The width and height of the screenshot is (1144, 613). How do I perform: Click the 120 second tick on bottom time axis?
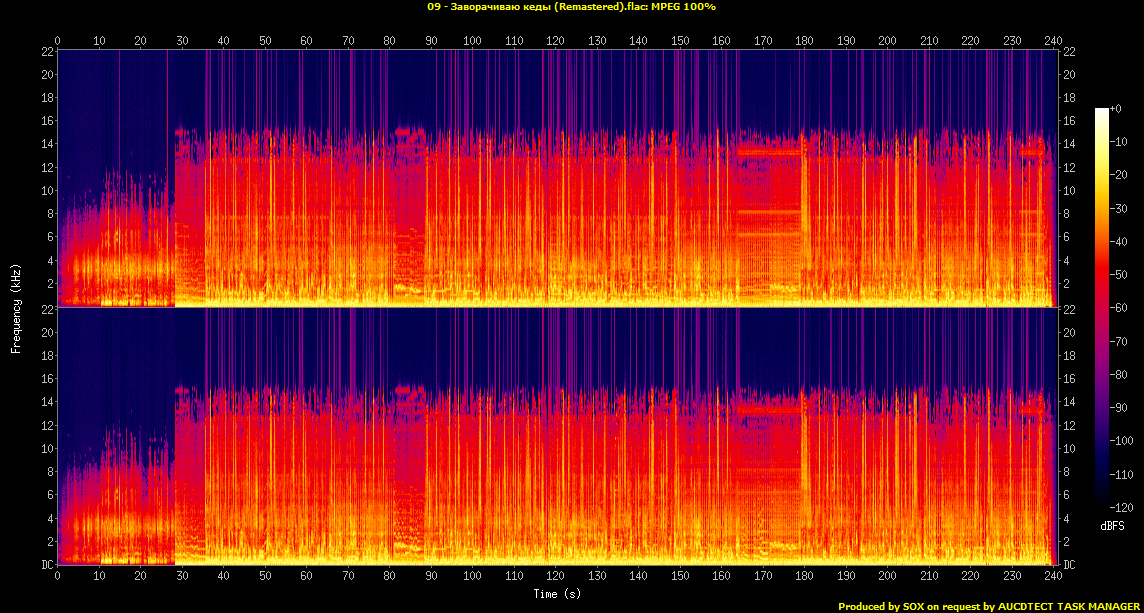[555, 577]
